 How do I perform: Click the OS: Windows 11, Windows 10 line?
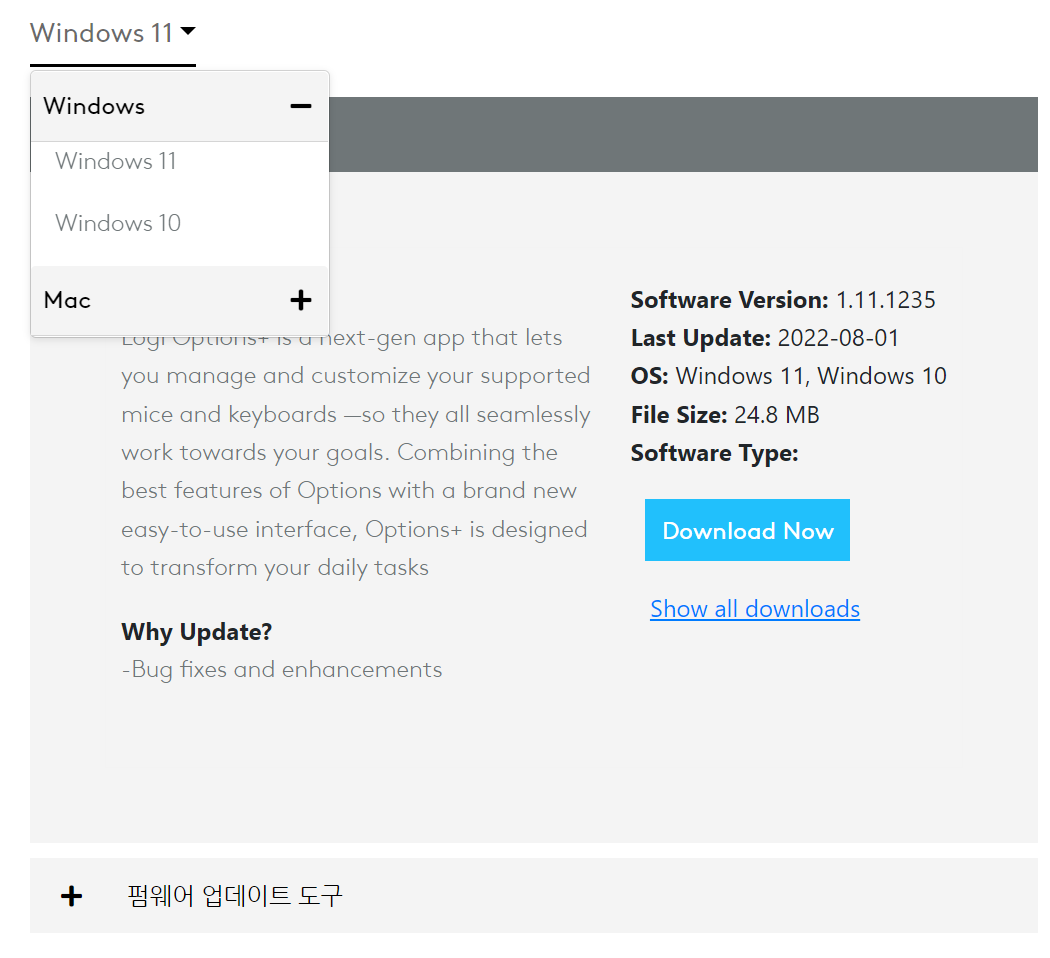point(789,376)
